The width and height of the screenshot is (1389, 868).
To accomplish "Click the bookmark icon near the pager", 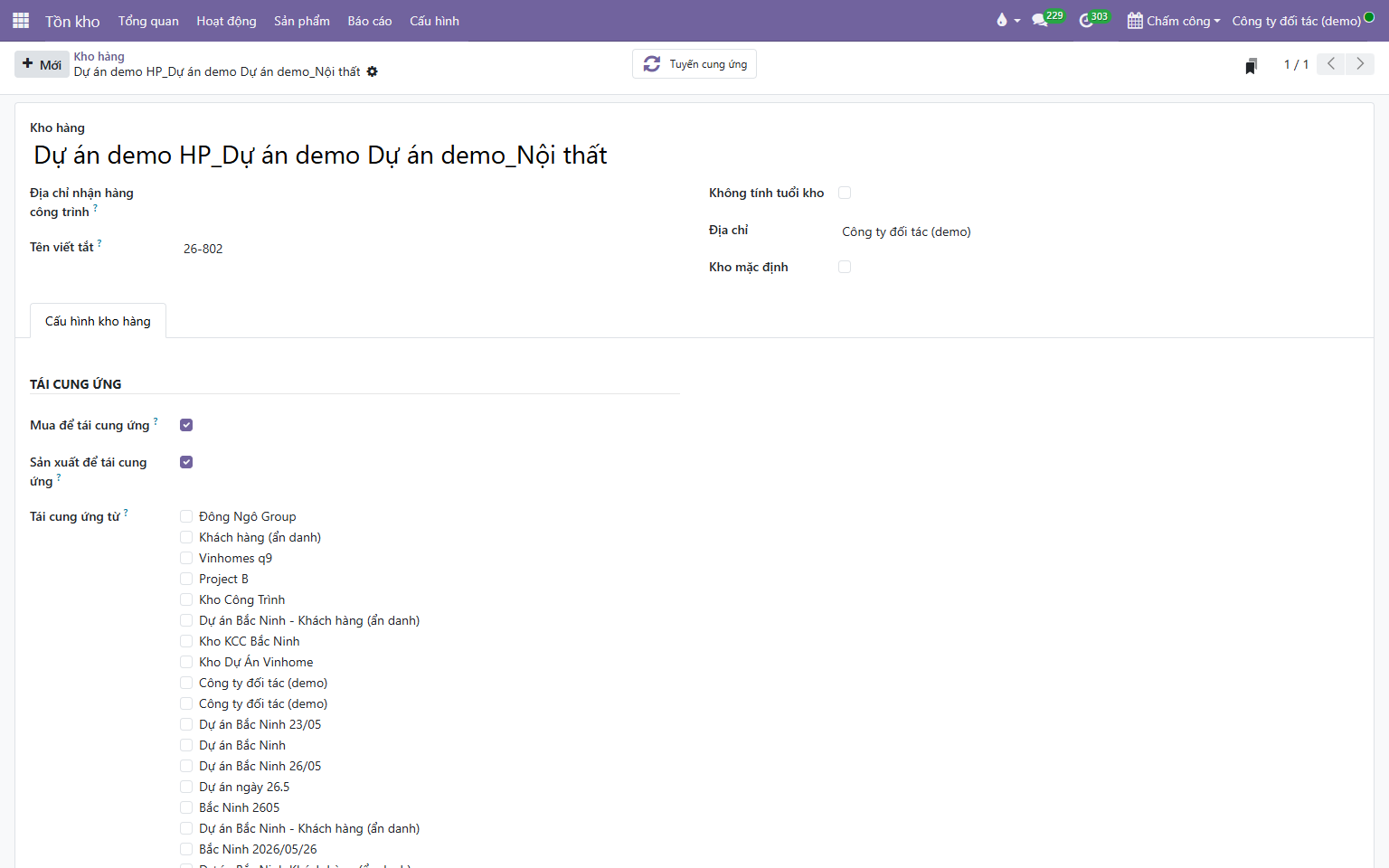I will (1251, 65).
